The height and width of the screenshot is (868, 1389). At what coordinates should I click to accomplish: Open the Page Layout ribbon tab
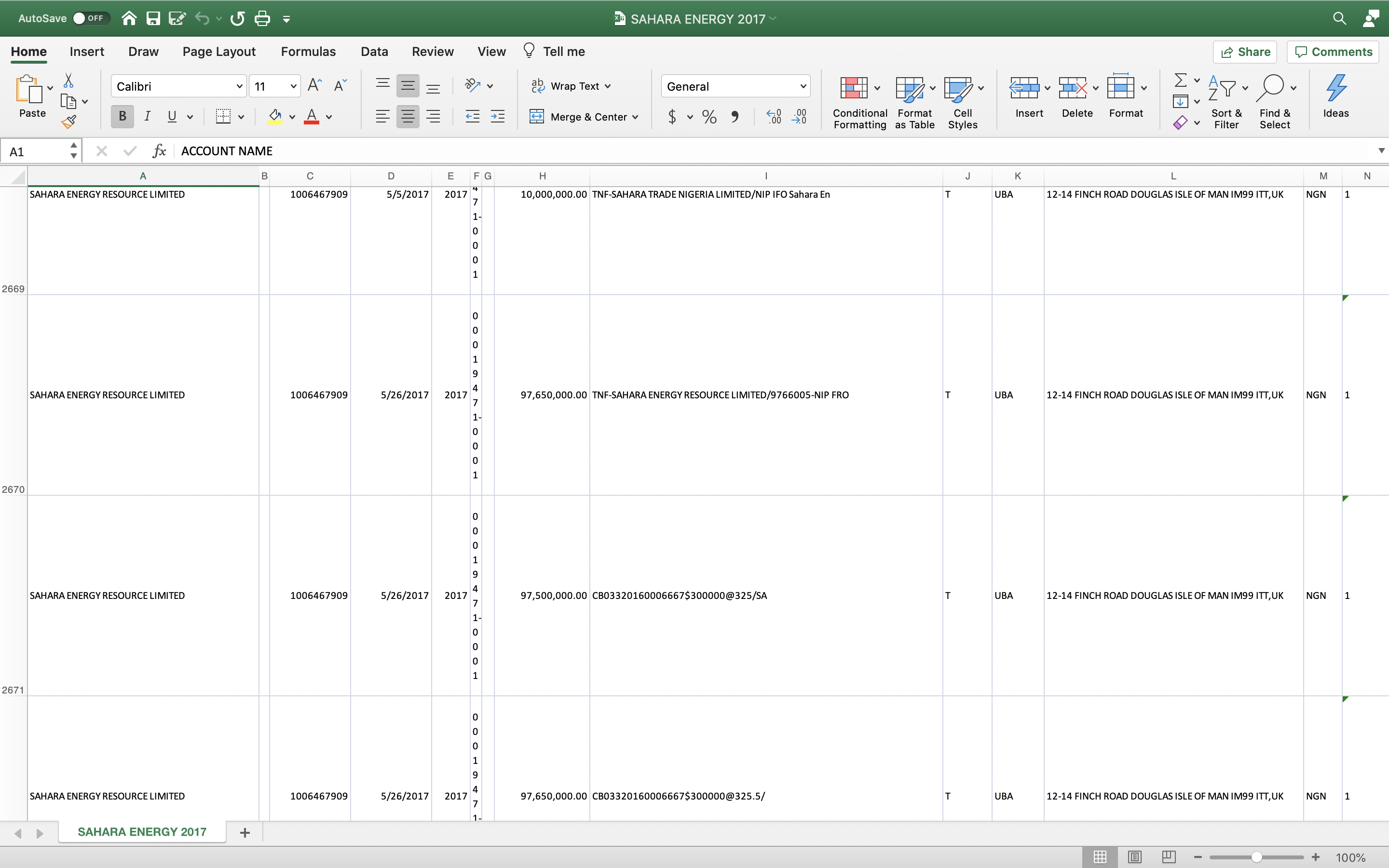point(218,52)
